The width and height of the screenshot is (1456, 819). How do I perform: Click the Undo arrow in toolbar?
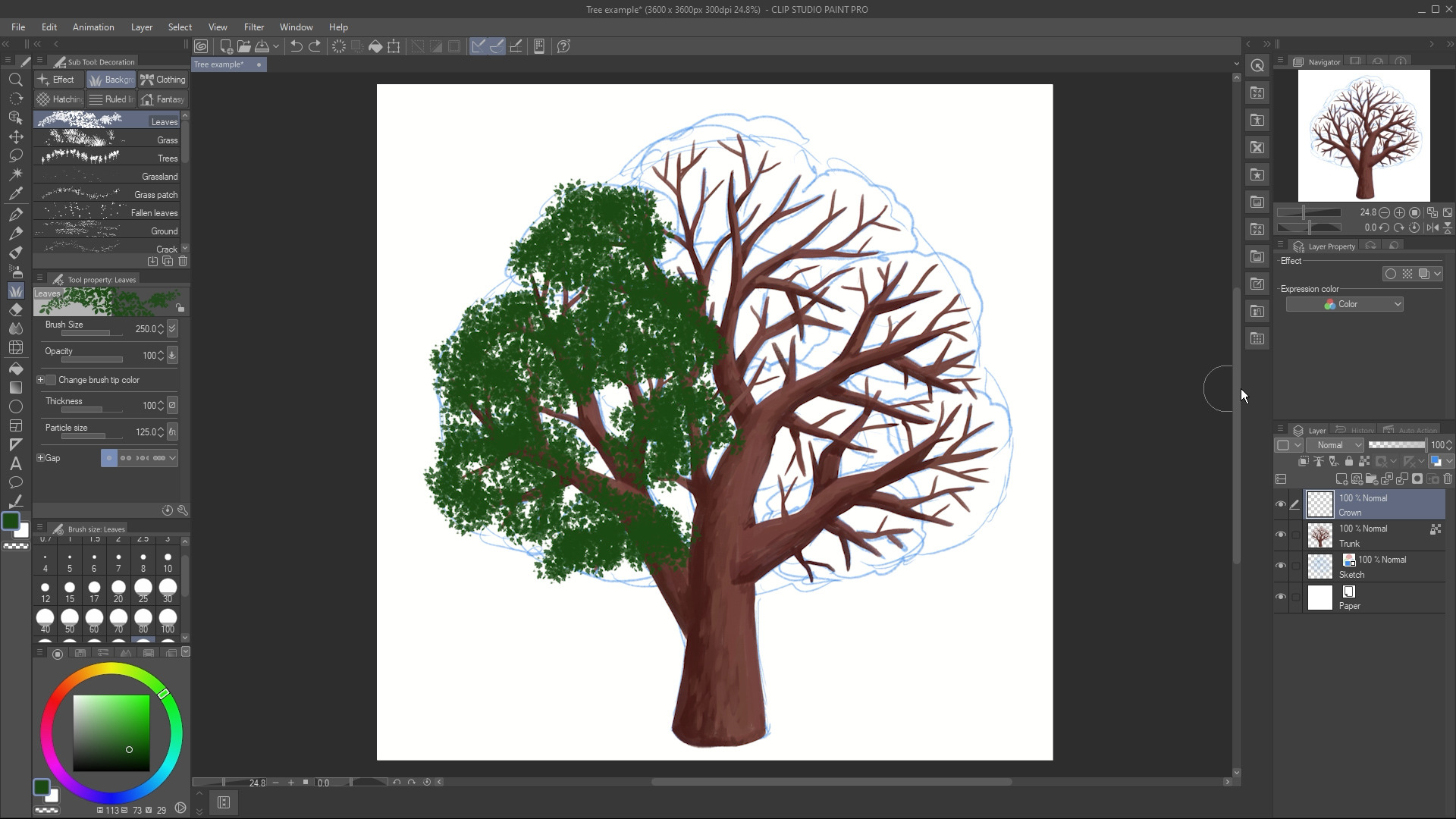coord(297,46)
